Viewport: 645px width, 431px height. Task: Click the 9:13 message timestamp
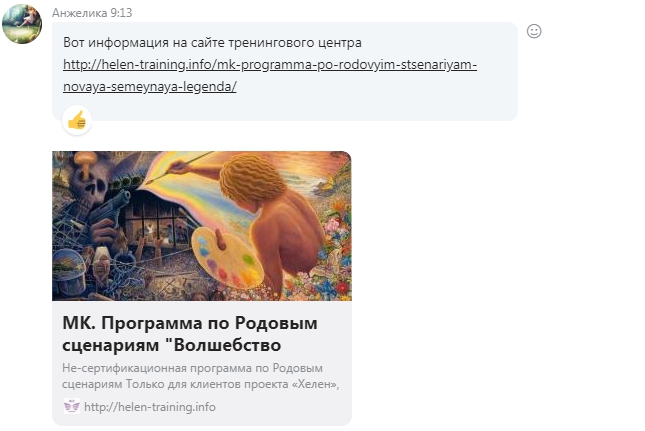pyautogui.click(x=121, y=13)
